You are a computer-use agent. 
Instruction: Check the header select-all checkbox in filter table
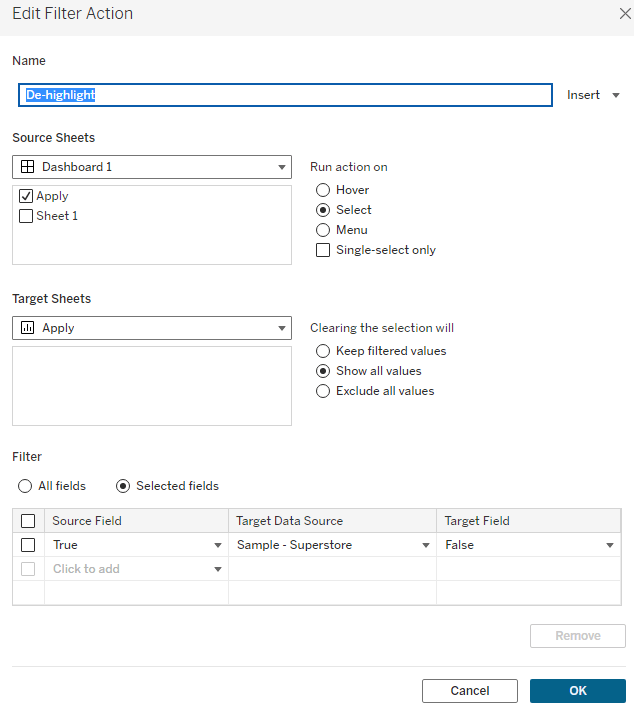28,521
